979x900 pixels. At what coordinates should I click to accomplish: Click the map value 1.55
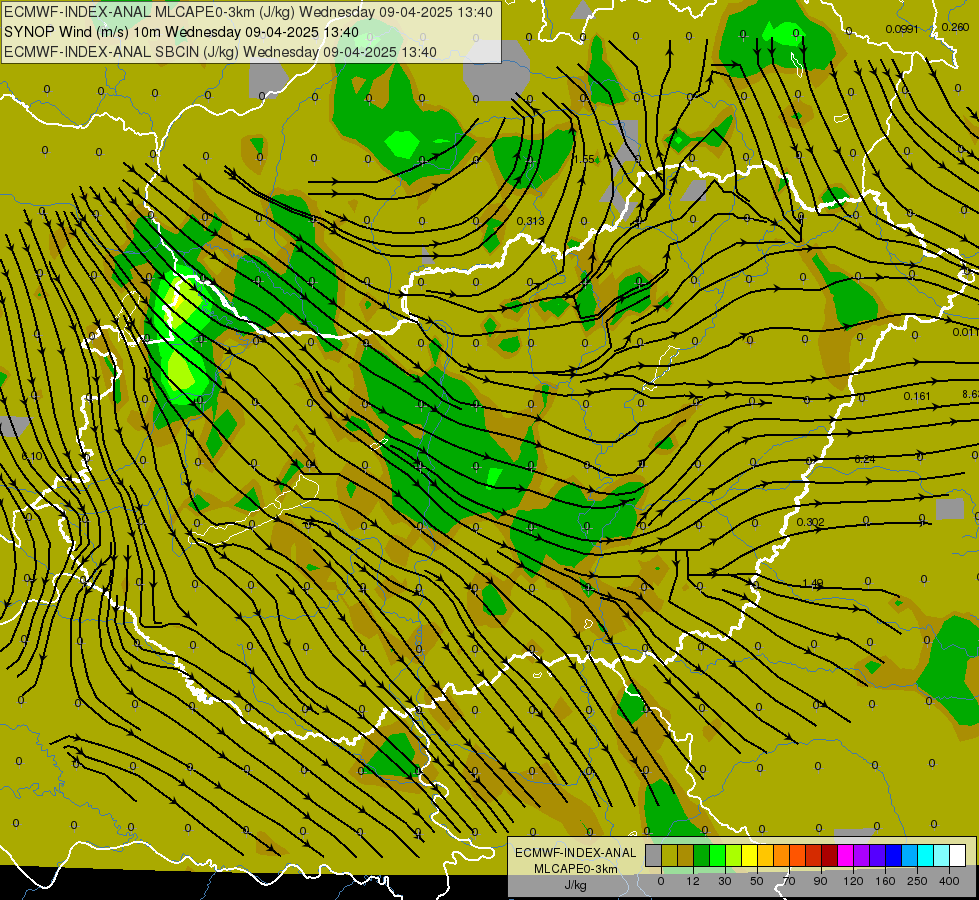tap(584, 159)
